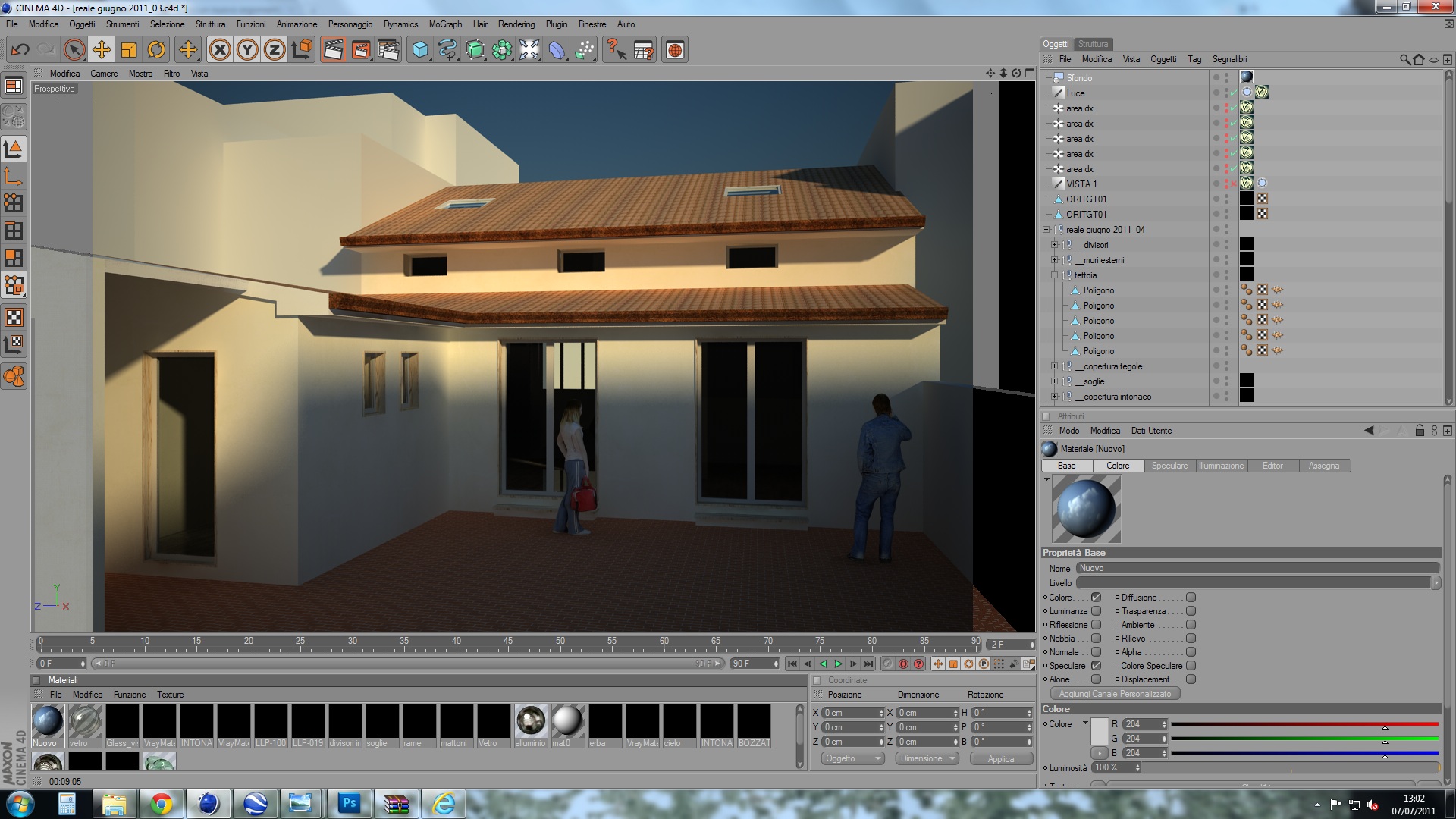This screenshot has height=819, width=1456.
Task: Click the Applica button
Action: 1000,758
